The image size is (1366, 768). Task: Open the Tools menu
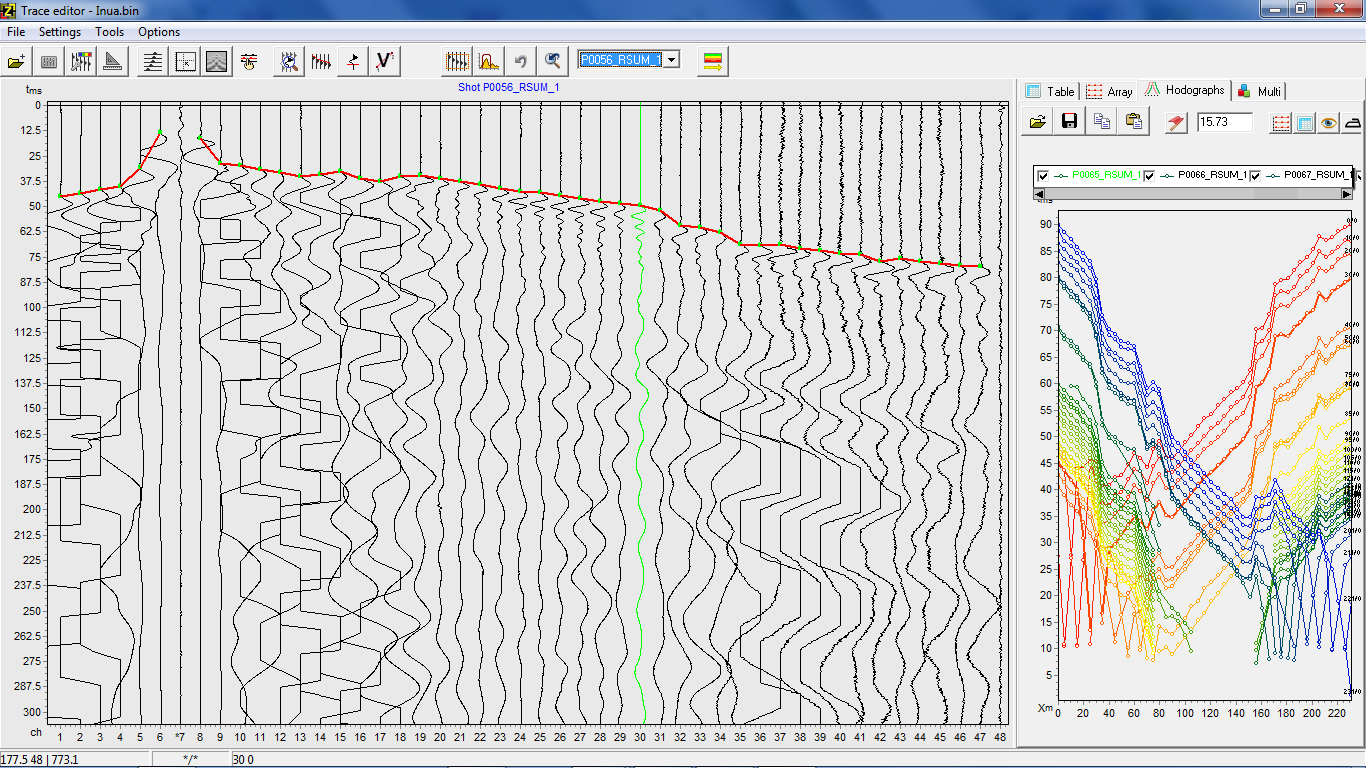click(x=109, y=32)
